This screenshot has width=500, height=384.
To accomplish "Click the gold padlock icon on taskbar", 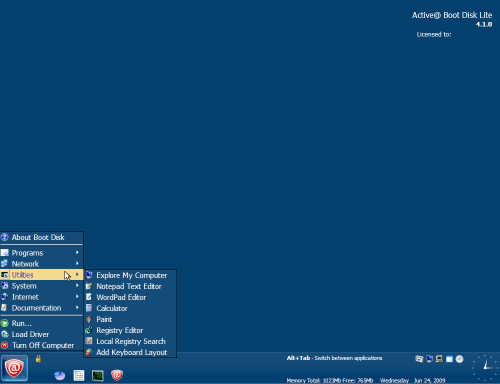I will [38, 359].
